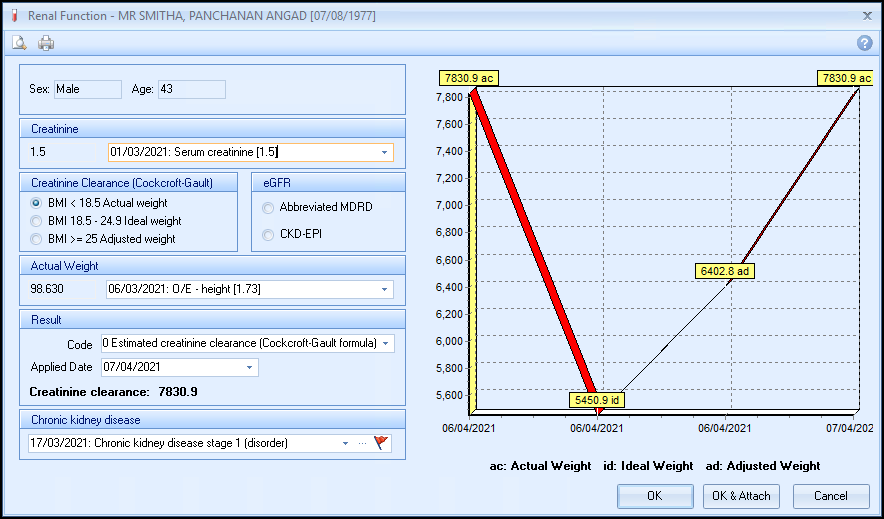Open the Applied Date picker dropdown
The image size is (884, 519).
pos(249,367)
